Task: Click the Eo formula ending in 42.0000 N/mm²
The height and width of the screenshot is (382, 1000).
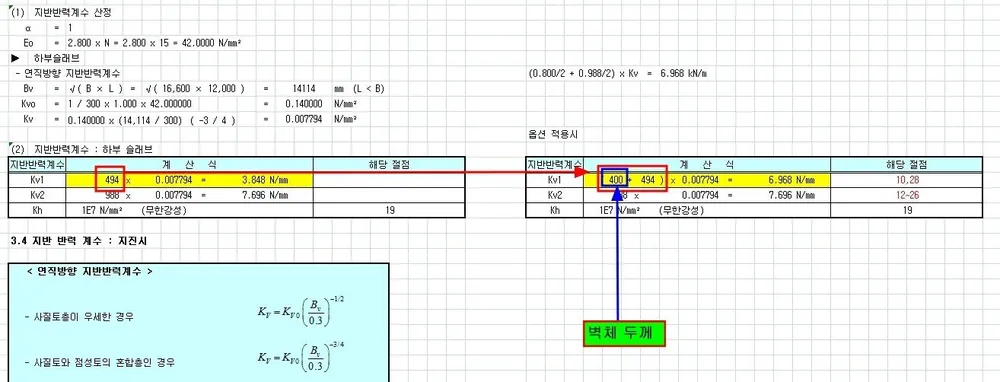Action: tap(153, 43)
